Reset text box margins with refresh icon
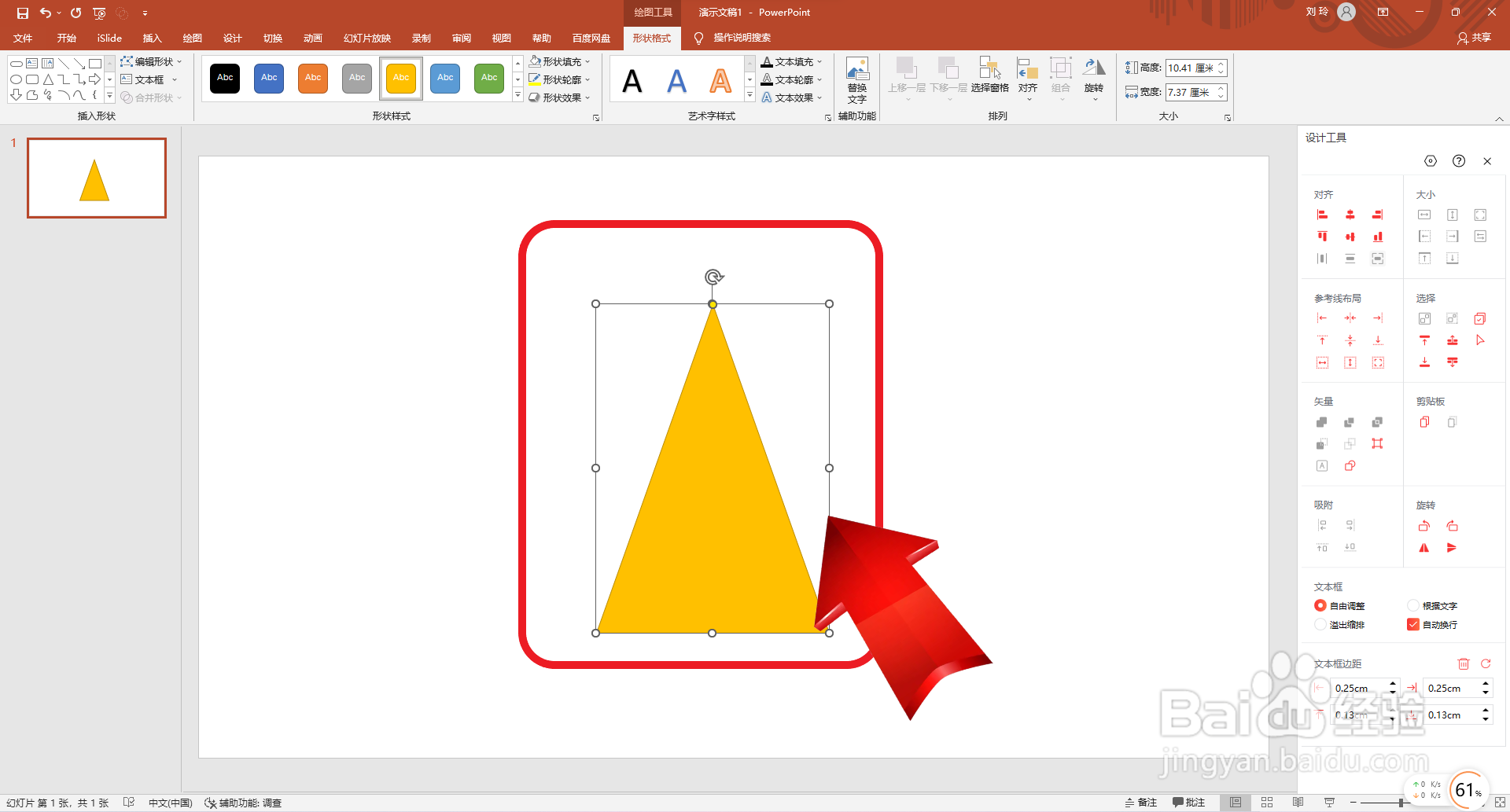The width and height of the screenshot is (1510, 812). (x=1486, y=664)
